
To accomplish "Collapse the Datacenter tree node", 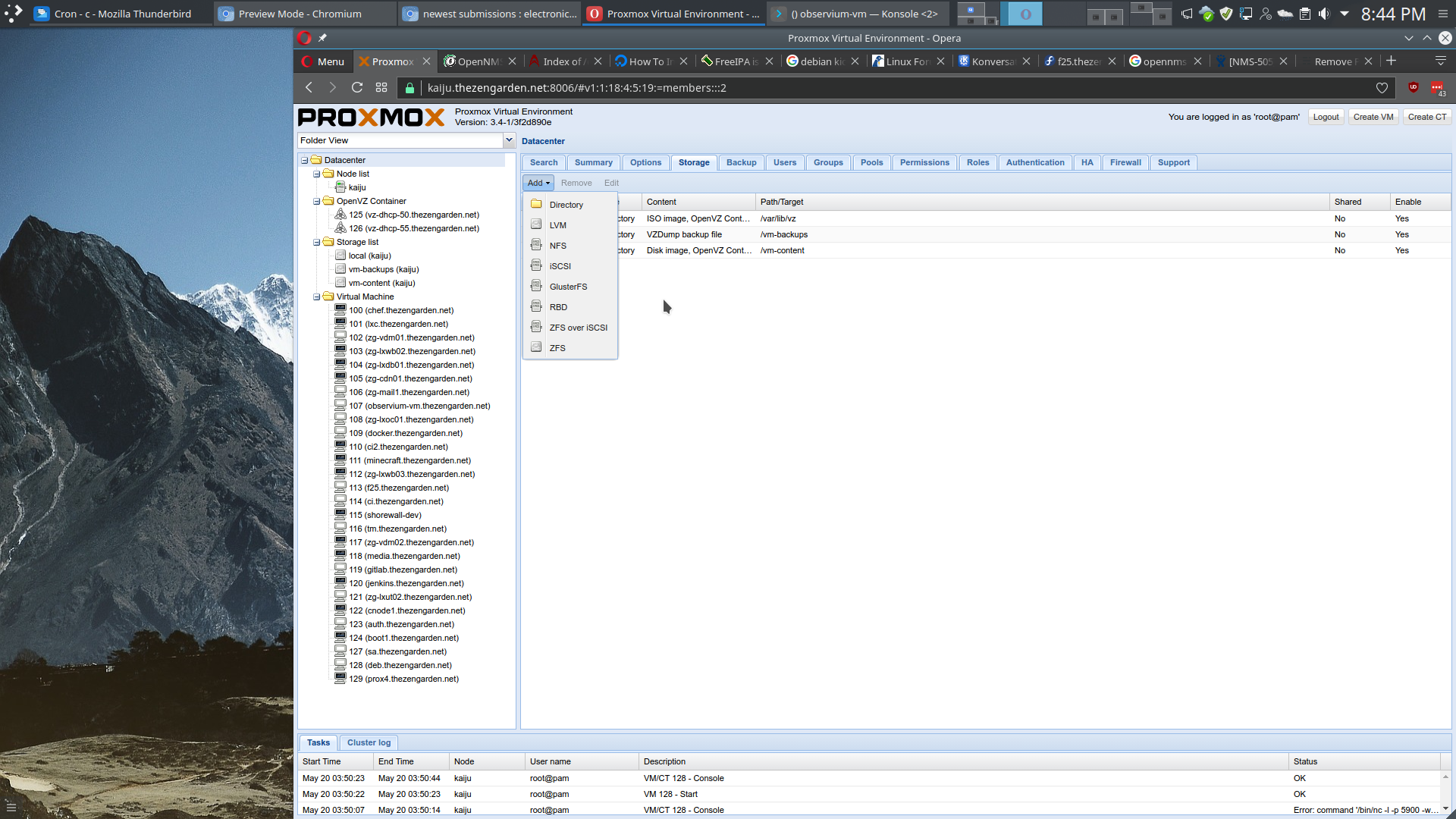I will (305, 160).
